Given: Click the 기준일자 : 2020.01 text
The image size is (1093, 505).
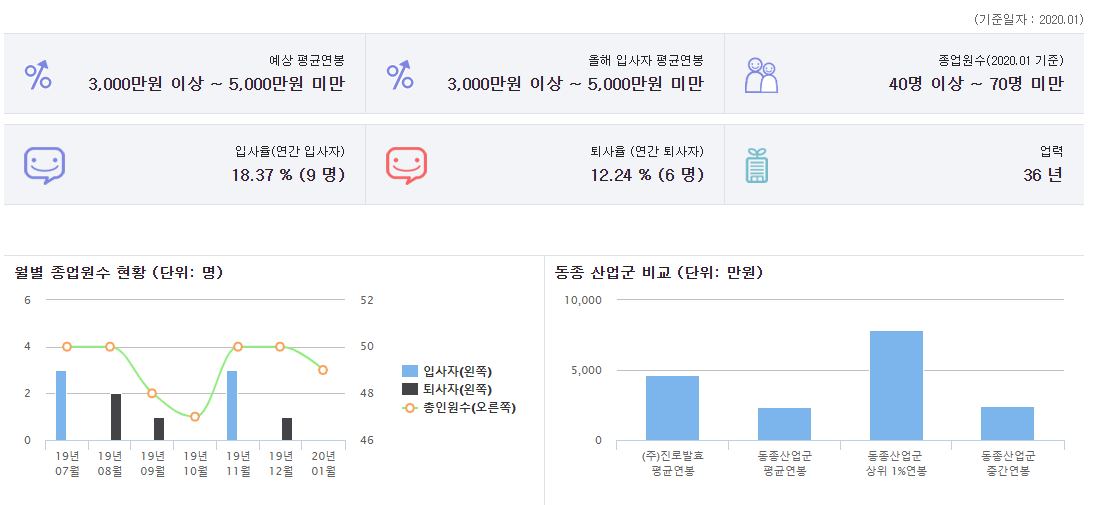Looking at the screenshot, I should coord(1030,20).
